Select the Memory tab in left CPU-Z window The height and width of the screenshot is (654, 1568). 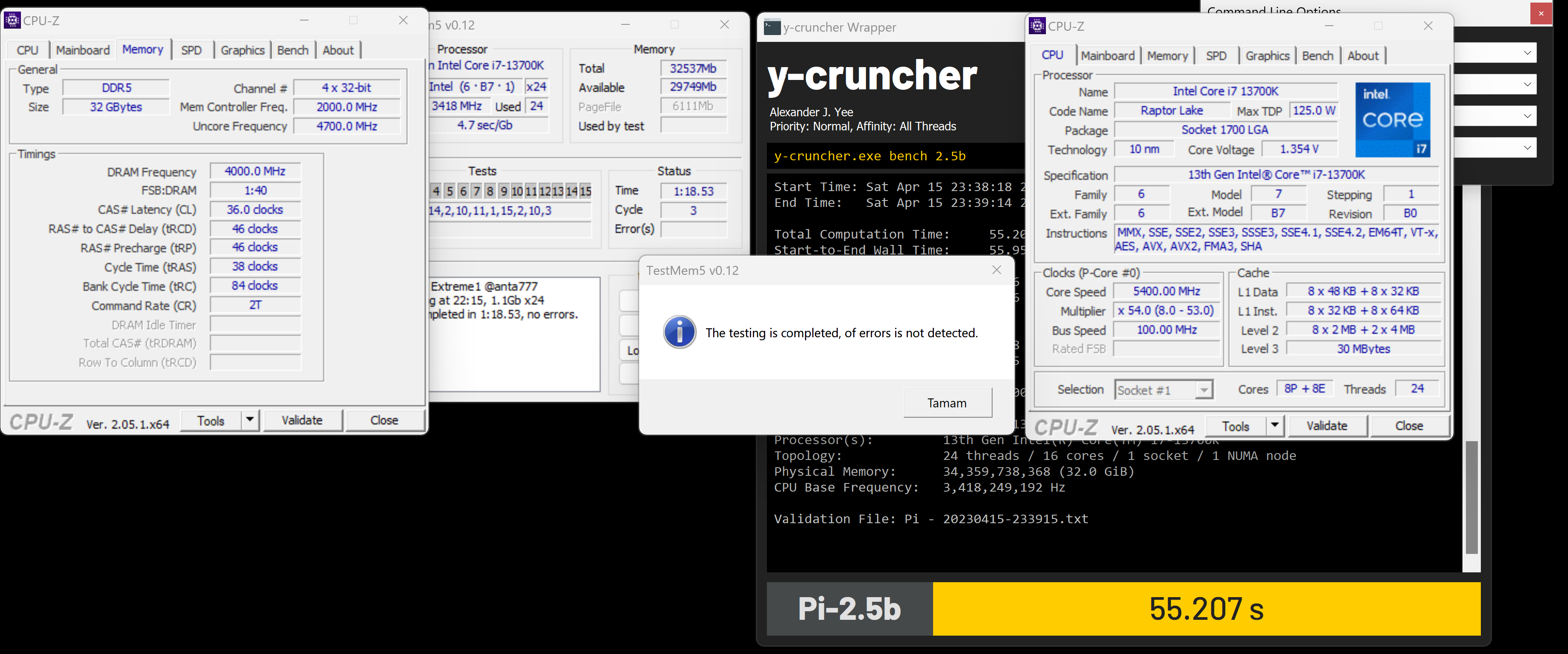click(142, 49)
